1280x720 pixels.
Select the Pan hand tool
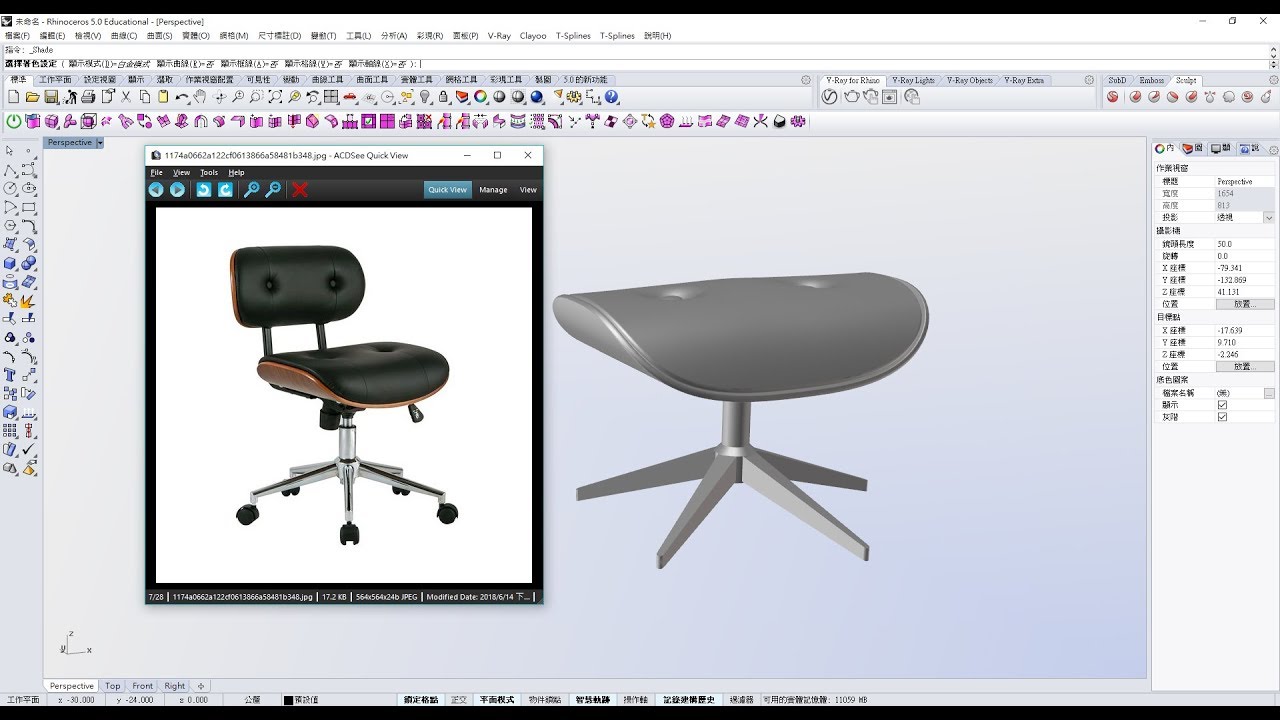[x=200, y=97]
